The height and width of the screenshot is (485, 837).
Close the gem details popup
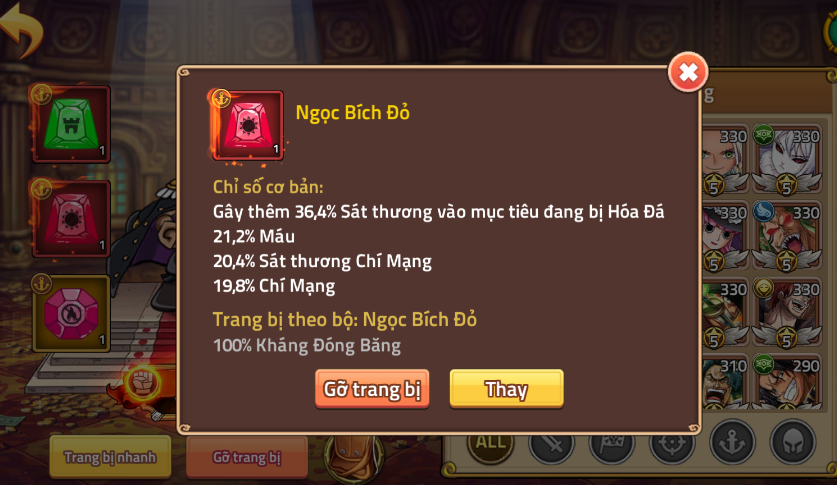[x=688, y=72]
